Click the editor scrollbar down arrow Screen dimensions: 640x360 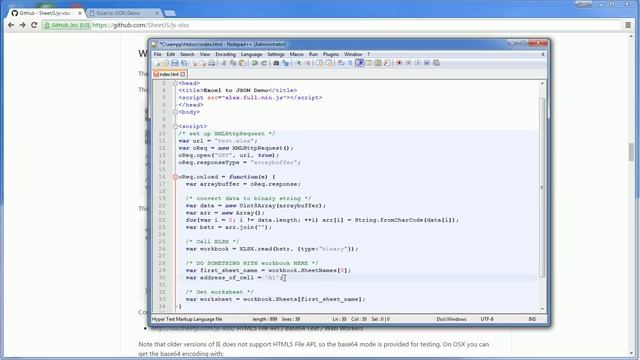542,309
